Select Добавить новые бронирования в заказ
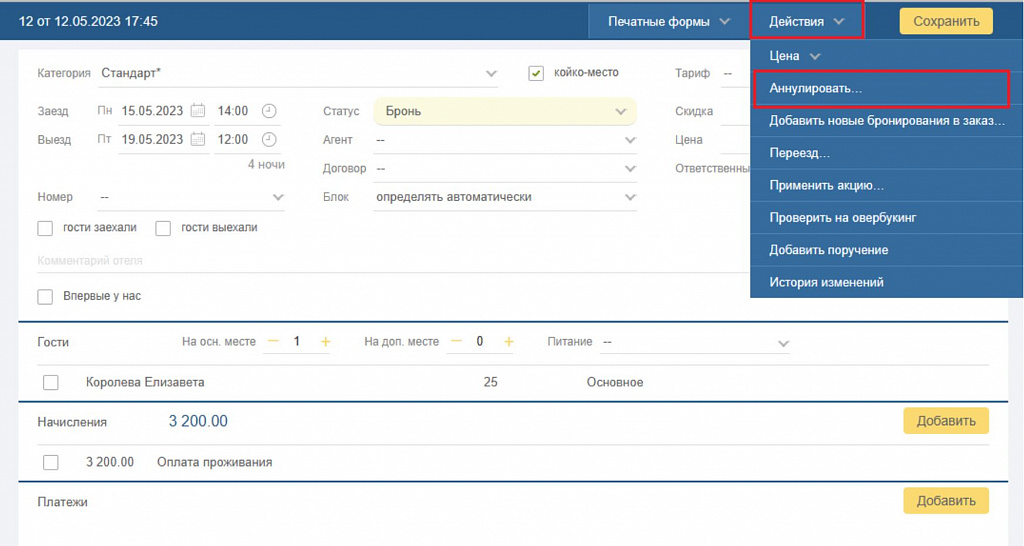 [887, 121]
